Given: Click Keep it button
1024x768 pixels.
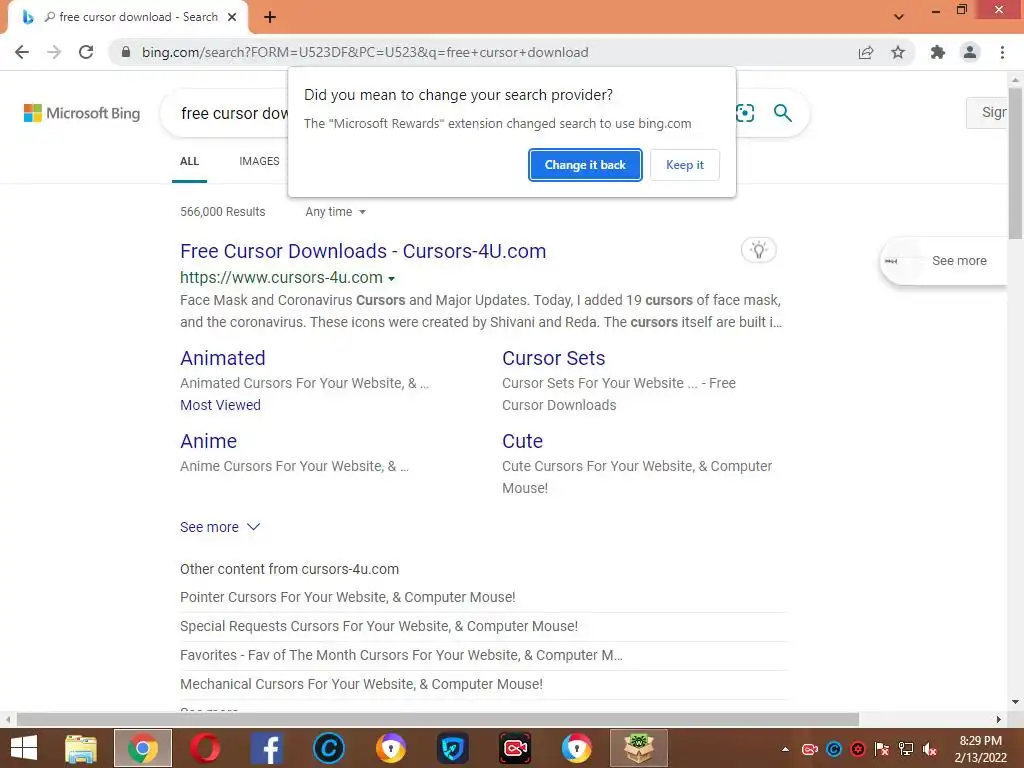Looking at the screenshot, I should click(685, 165).
